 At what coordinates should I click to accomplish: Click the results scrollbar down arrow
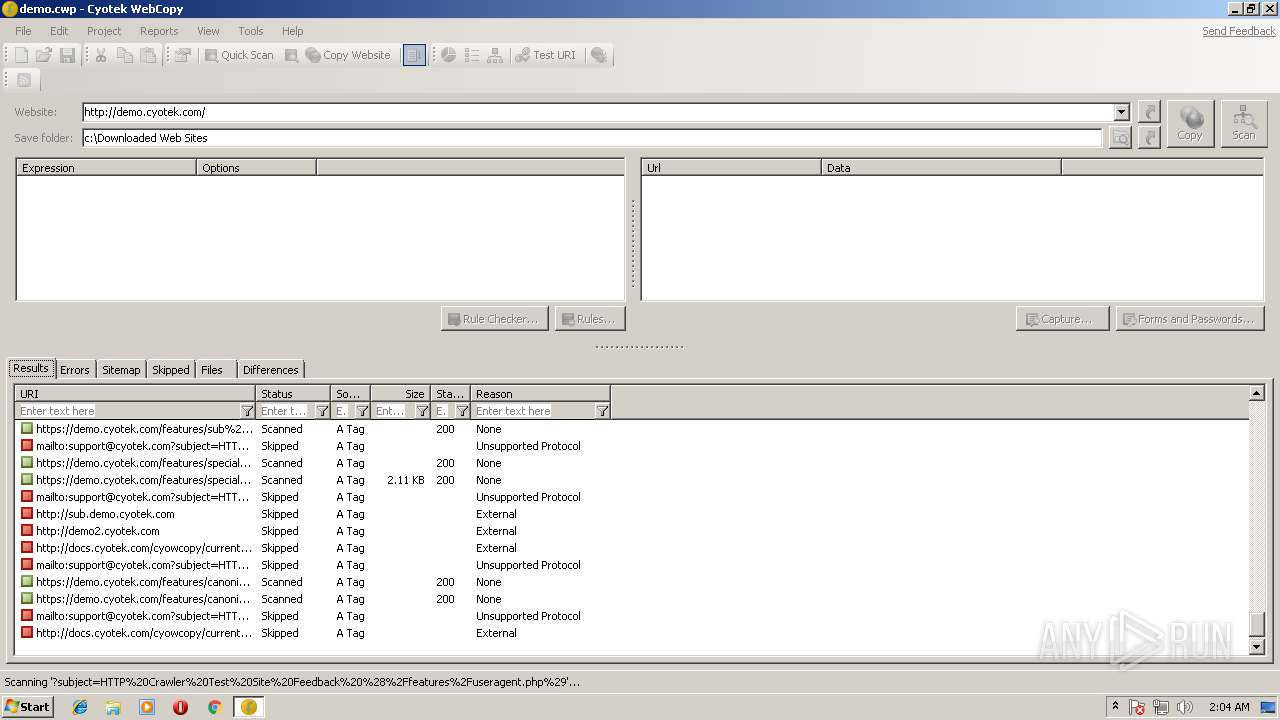1257,647
